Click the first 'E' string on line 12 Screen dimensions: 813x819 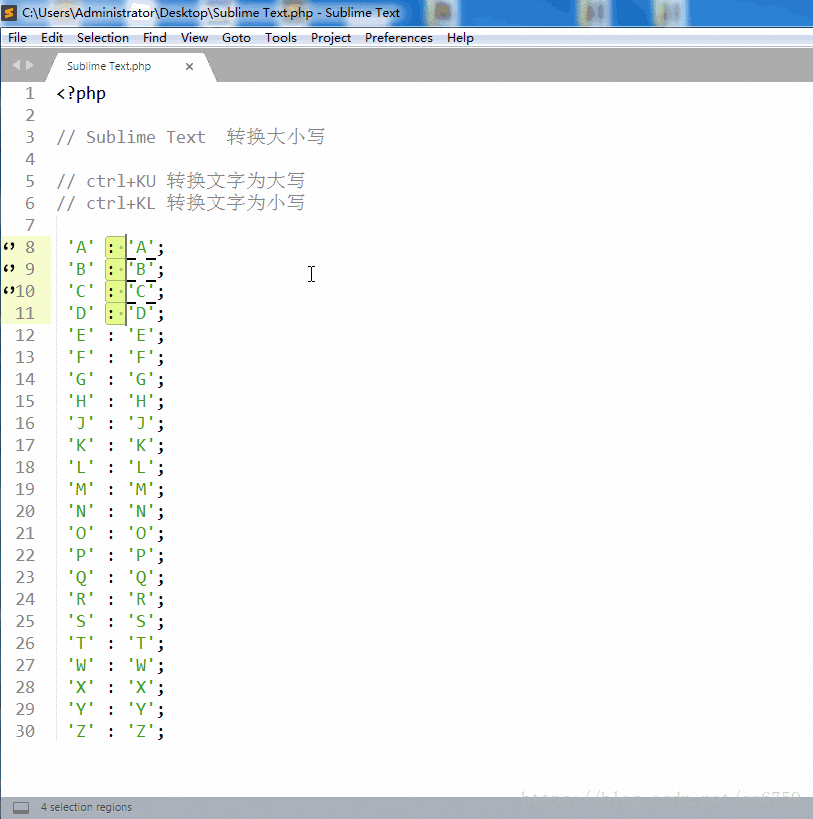click(81, 335)
